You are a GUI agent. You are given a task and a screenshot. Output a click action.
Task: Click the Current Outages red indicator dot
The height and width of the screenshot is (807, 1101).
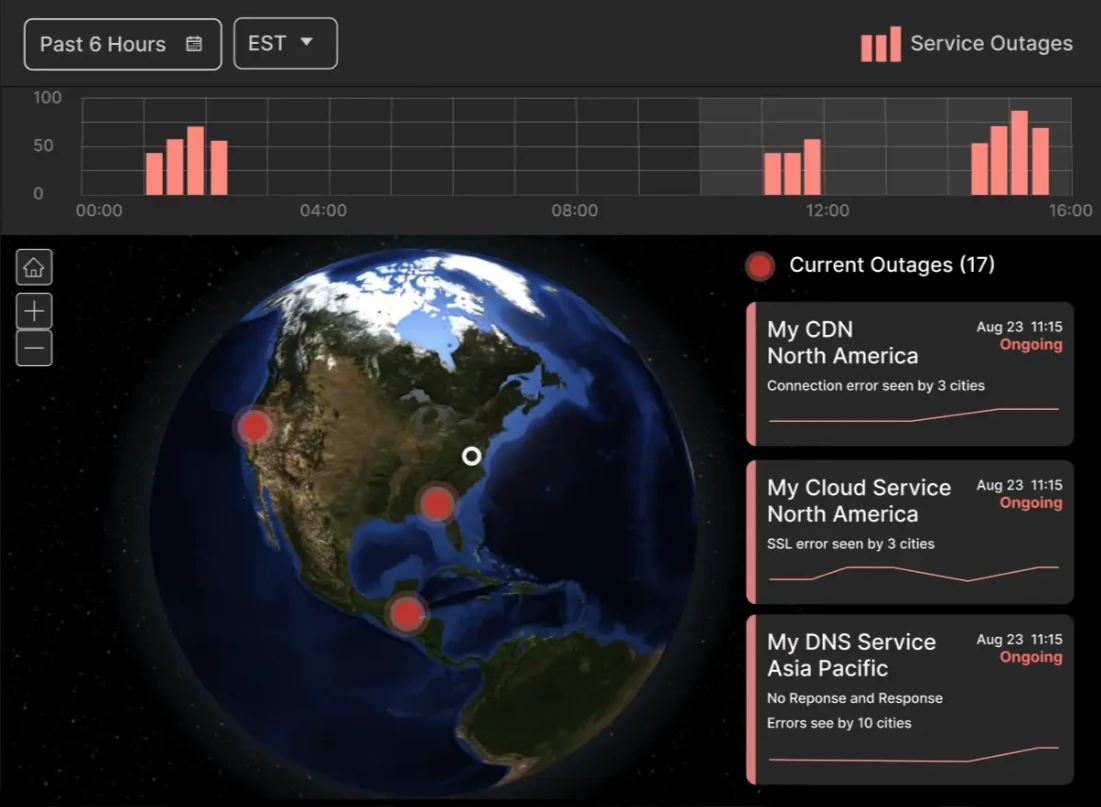click(x=760, y=265)
